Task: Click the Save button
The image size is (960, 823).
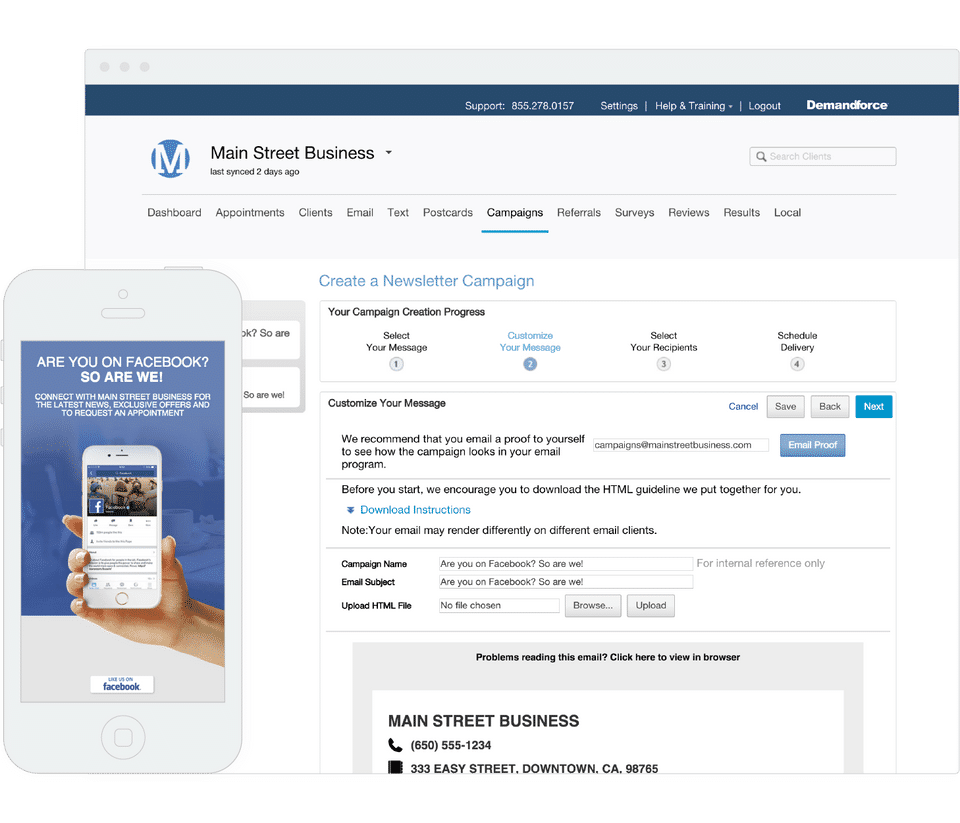Action: pyautogui.click(x=786, y=407)
